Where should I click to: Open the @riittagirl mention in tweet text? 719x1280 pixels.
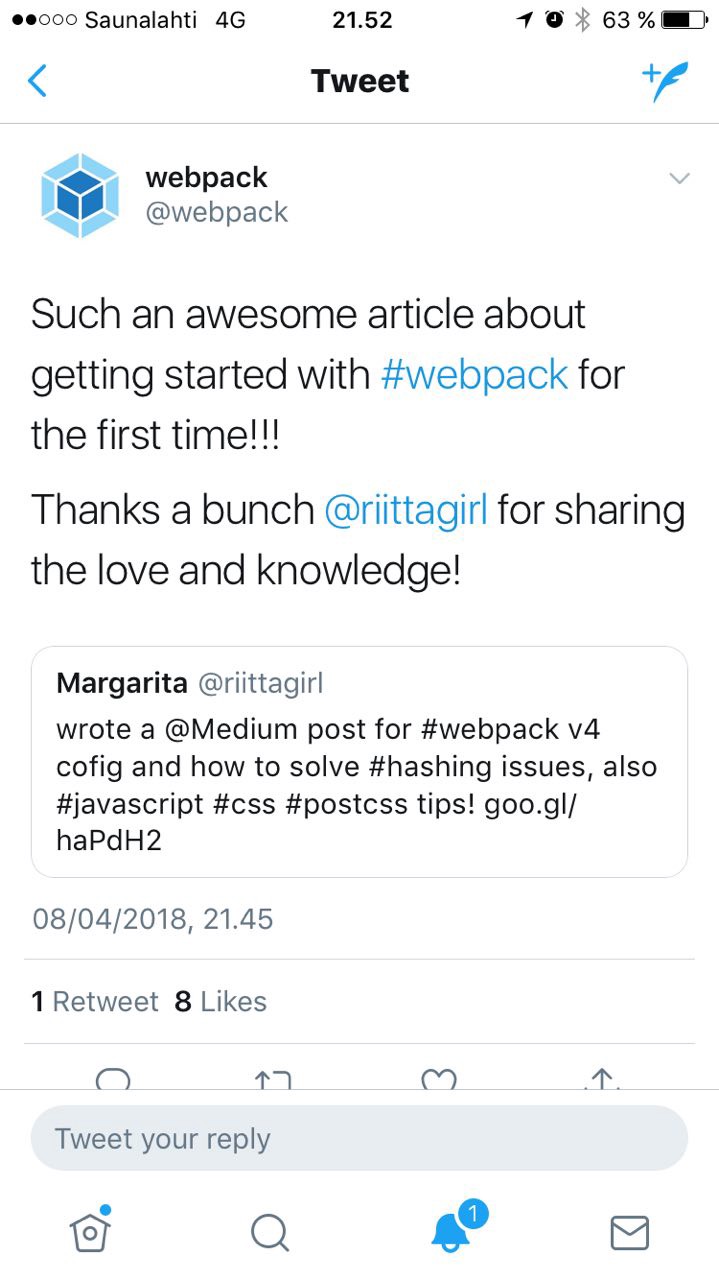click(406, 510)
